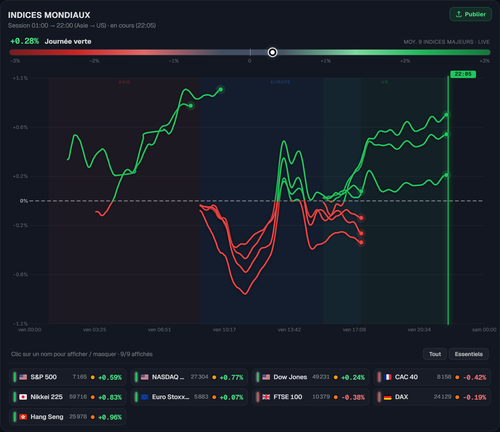Click the '9/9 affichés' hint text
The width and height of the screenshot is (500, 432).
tap(136, 354)
